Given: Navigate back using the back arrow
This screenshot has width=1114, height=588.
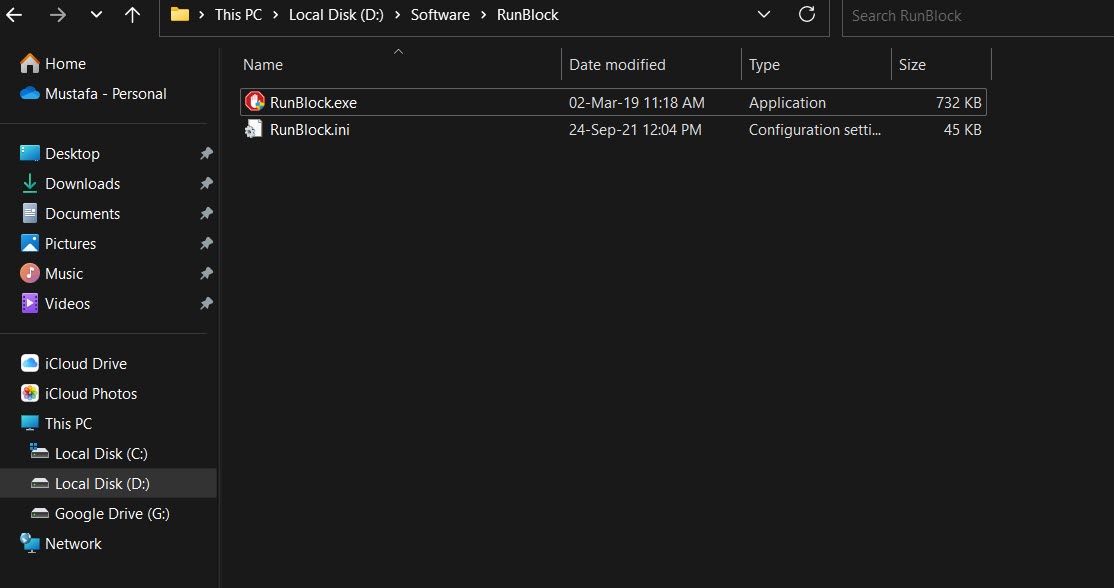Looking at the screenshot, I should [15, 14].
